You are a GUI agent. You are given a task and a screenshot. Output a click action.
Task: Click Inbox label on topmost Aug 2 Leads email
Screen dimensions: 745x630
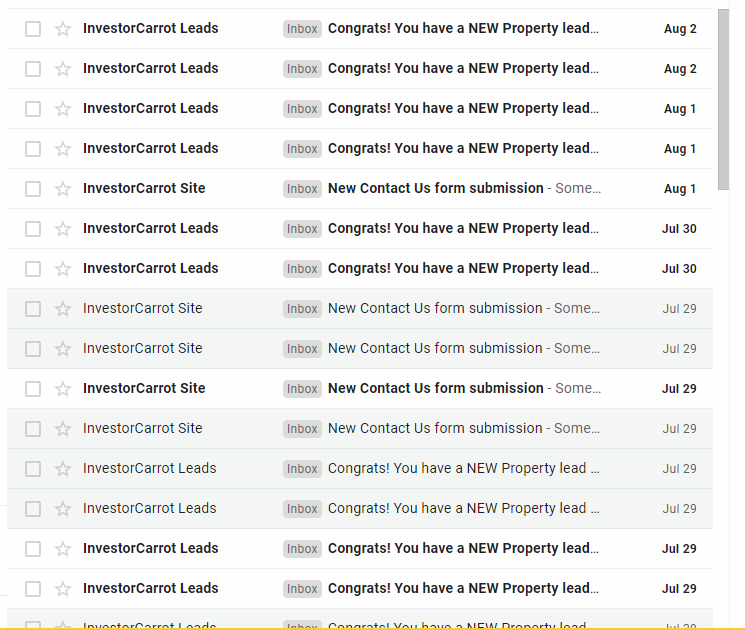pyautogui.click(x=302, y=29)
